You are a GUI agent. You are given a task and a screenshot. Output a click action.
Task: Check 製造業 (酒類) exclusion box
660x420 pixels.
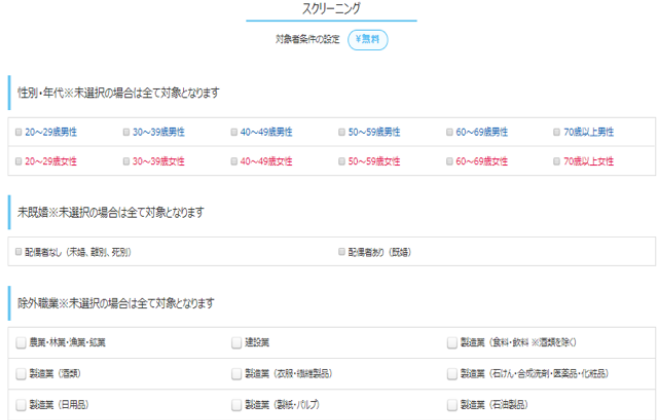pyautogui.click(x=21, y=374)
